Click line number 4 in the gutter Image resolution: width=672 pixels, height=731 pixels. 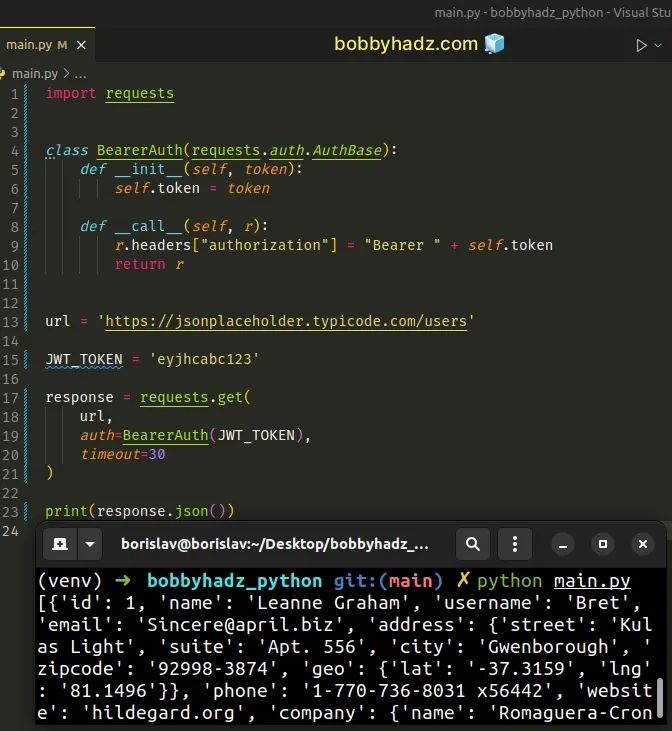14,151
